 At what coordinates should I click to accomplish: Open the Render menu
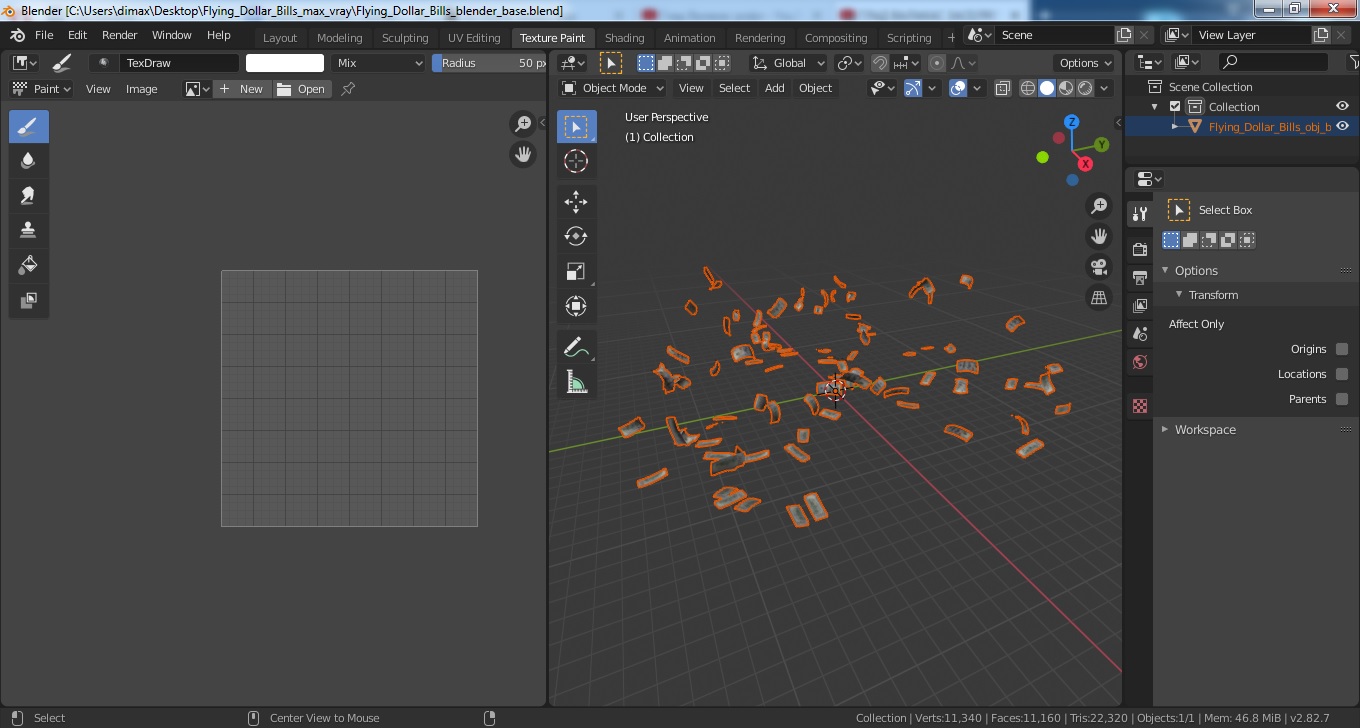[120, 35]
